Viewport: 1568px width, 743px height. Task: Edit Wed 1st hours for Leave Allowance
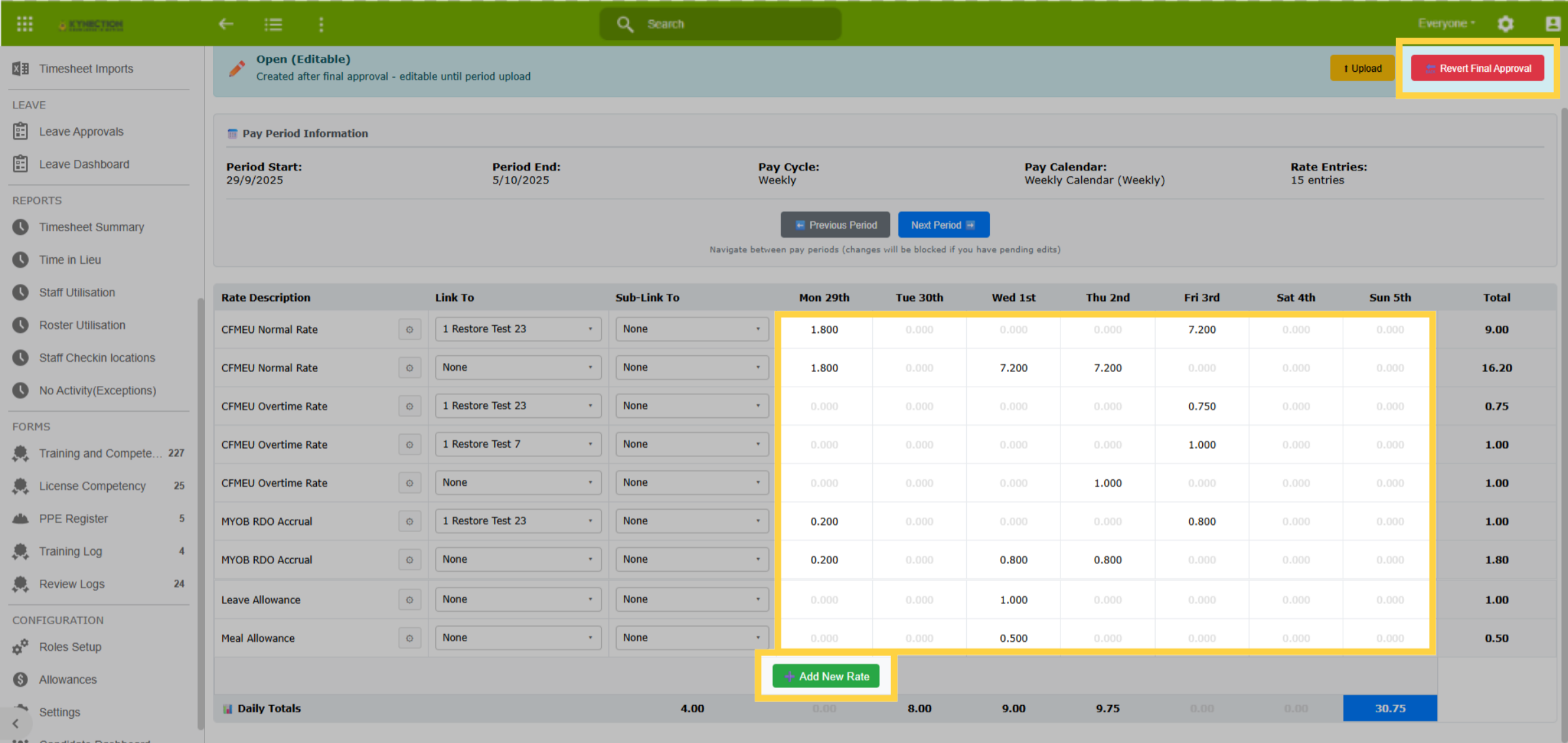tap(1013, 599)
